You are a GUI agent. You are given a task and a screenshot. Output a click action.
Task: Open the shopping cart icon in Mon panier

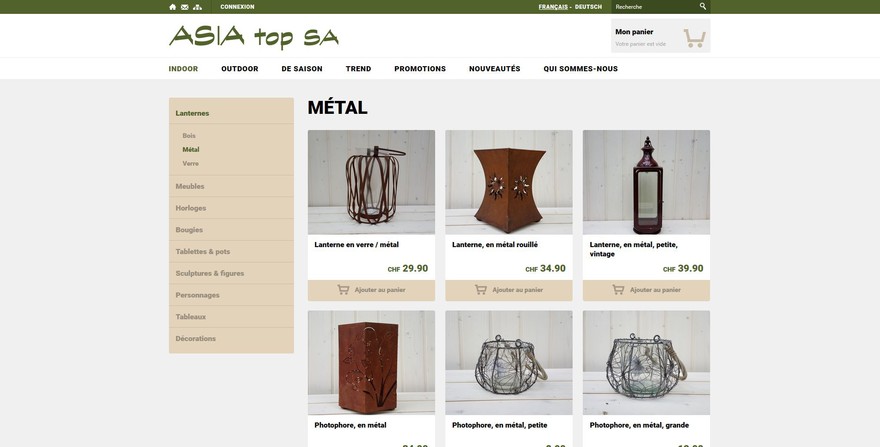694,38
